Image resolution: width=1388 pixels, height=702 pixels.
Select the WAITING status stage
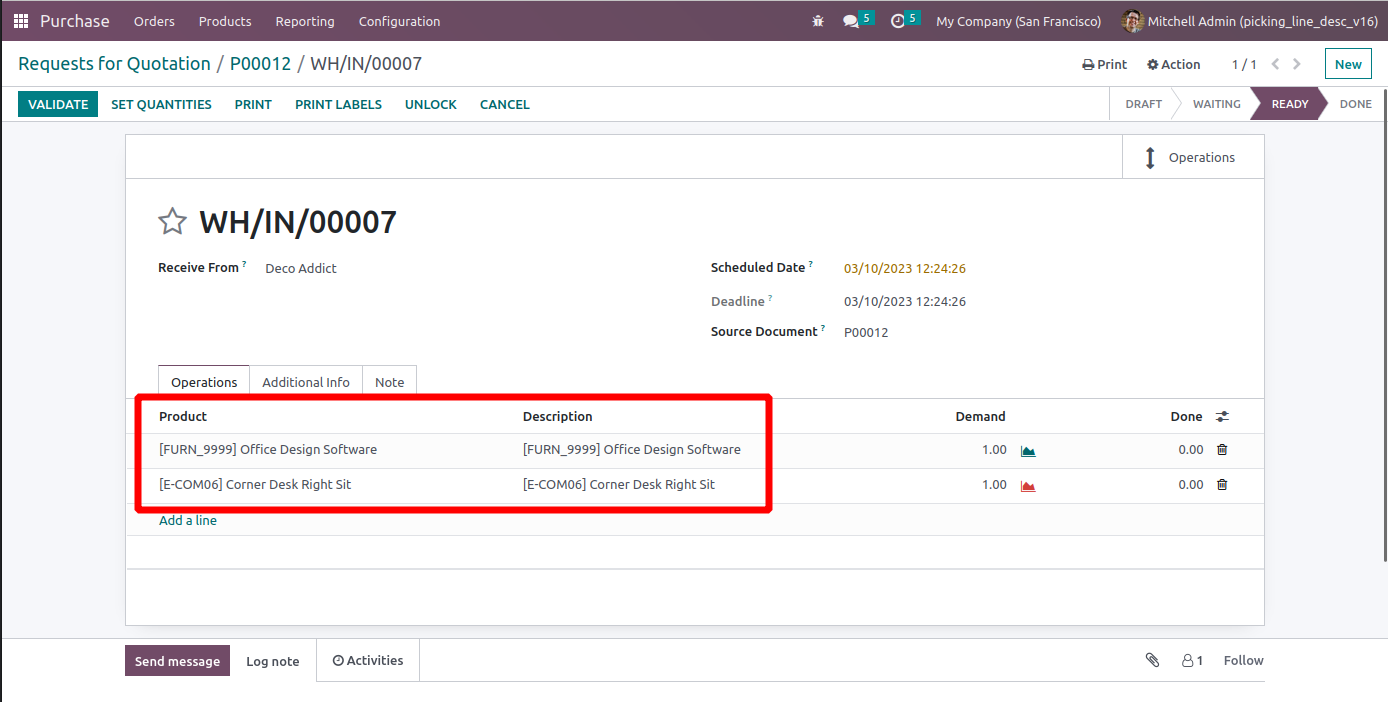point(1216,104)
